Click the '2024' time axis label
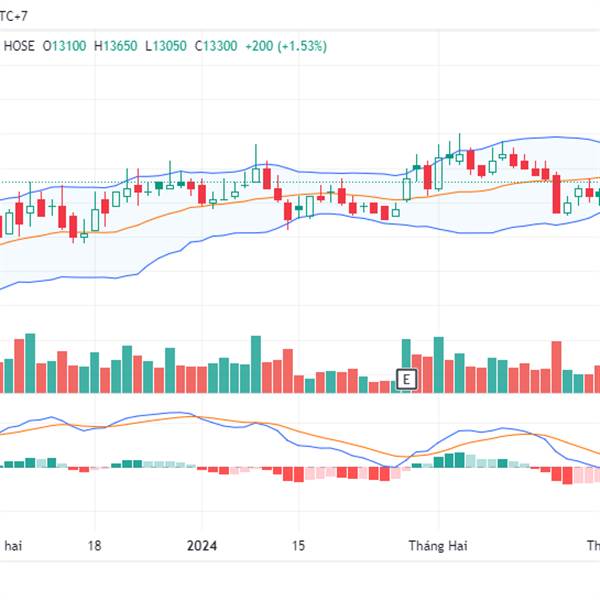 tap(202, 545)
